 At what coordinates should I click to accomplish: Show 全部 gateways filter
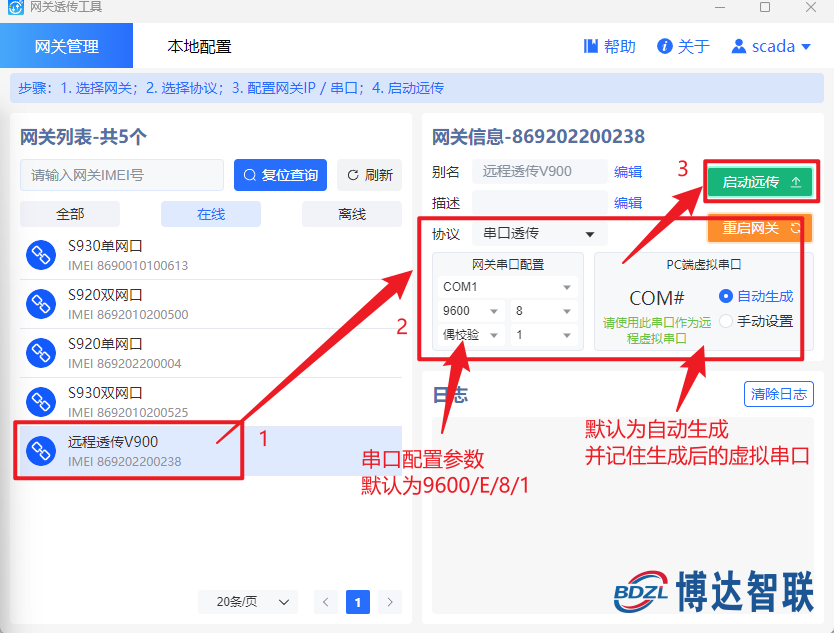coord(70,214)
